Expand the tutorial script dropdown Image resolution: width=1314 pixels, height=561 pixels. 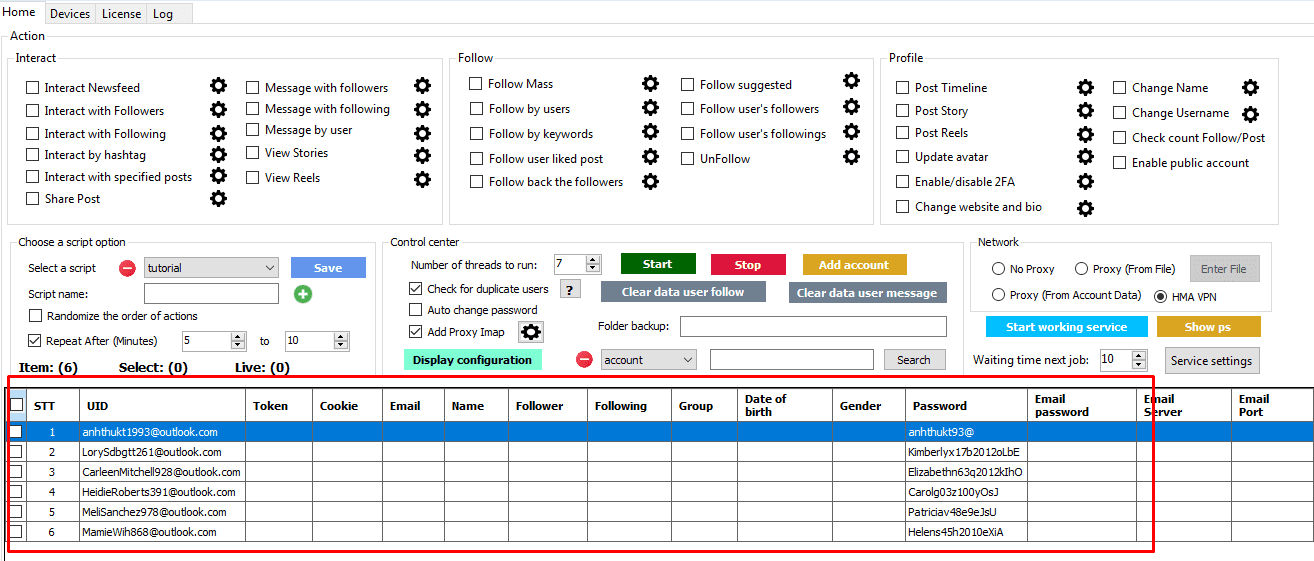270,268
